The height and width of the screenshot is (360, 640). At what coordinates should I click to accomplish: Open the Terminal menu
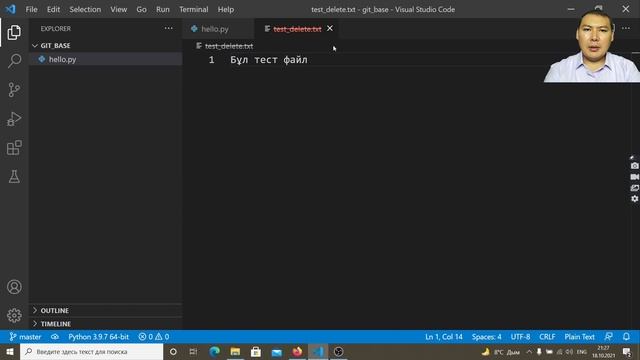(193, 9)
